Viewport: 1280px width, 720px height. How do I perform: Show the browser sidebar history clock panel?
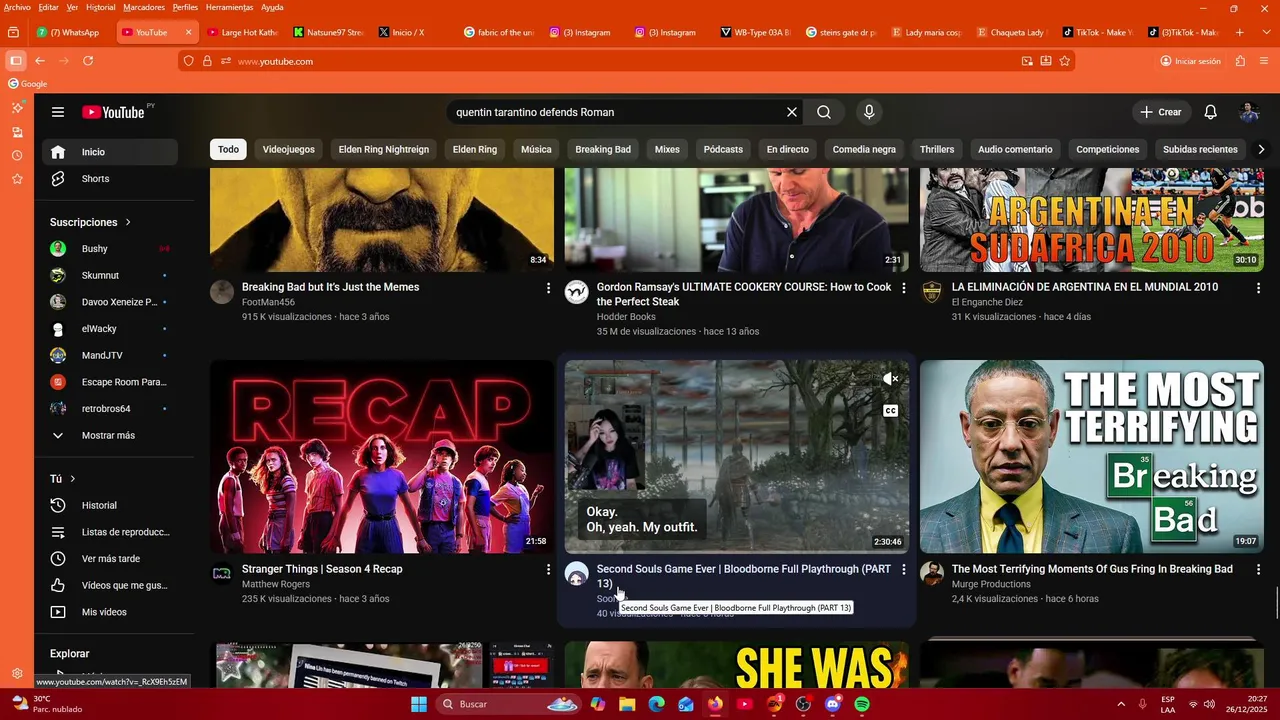click(17, 155)
